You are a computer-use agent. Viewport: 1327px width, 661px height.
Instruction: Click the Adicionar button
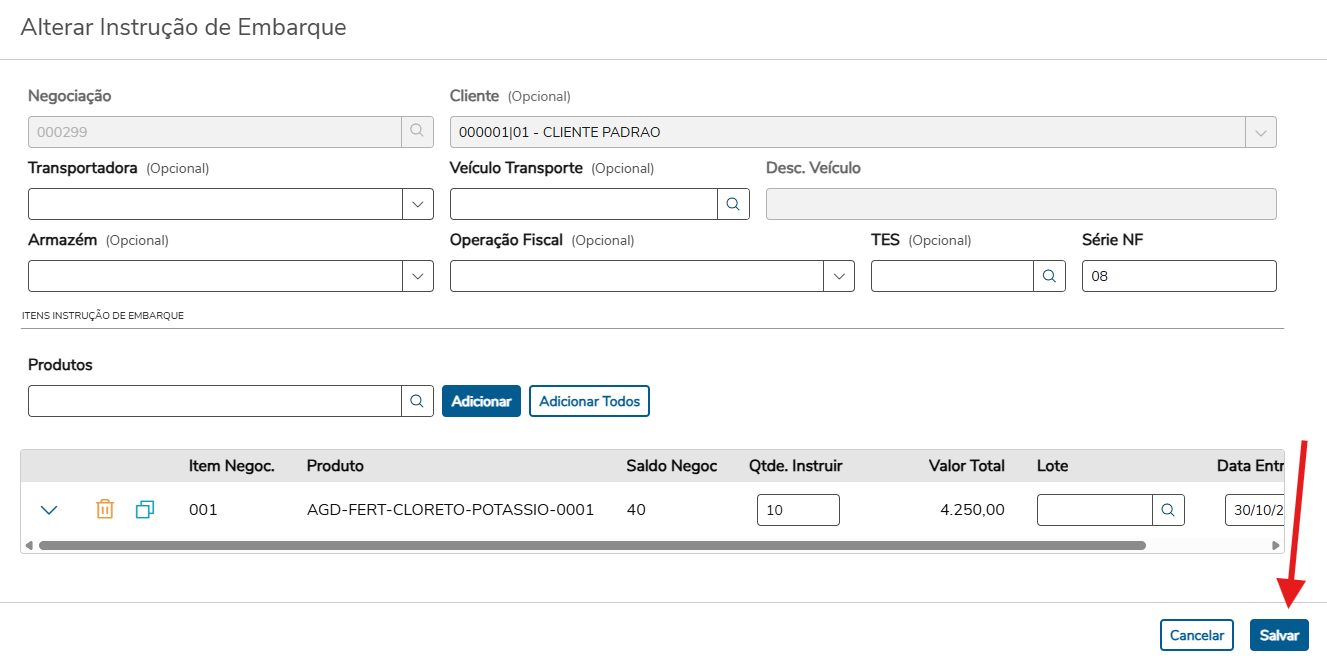point(481,401)
